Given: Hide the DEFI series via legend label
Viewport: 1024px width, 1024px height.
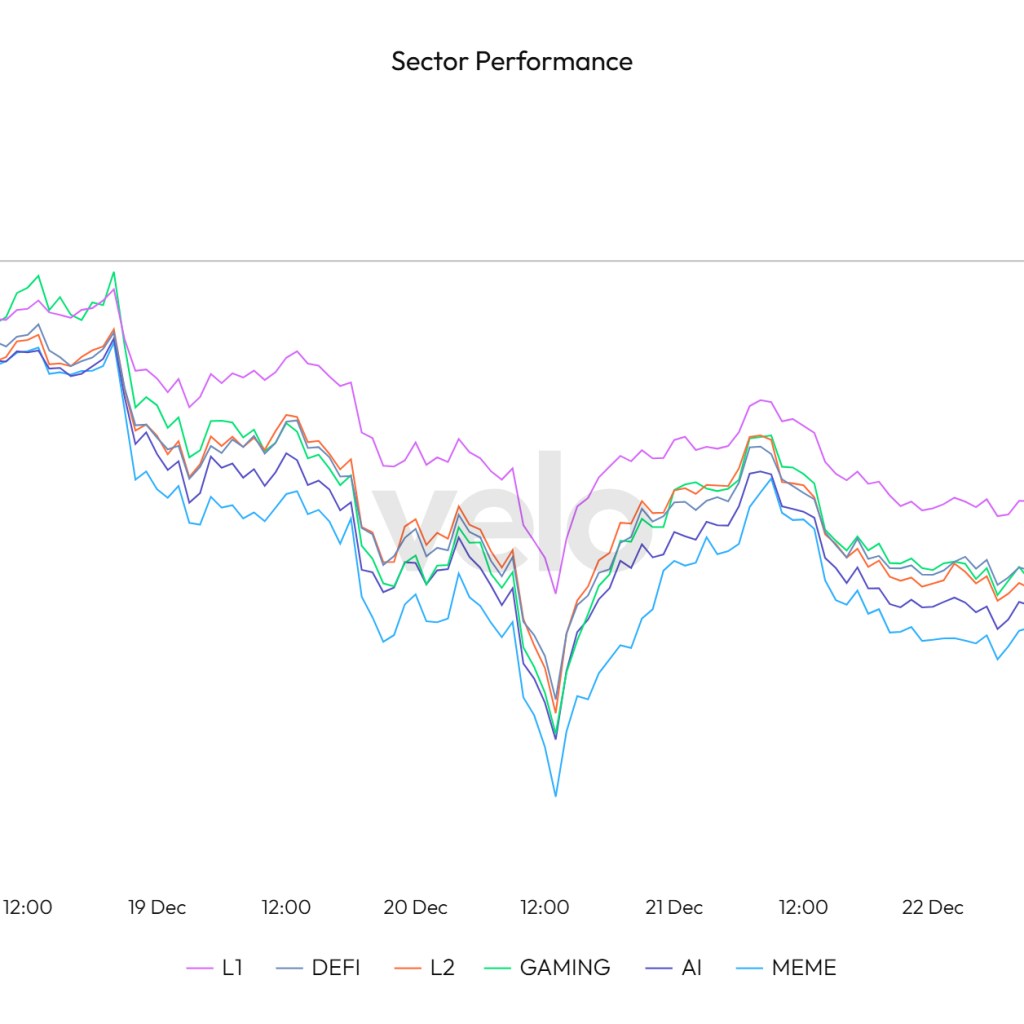Looking at the screenshot, I should pyautogui.click(x=335, y=968).
